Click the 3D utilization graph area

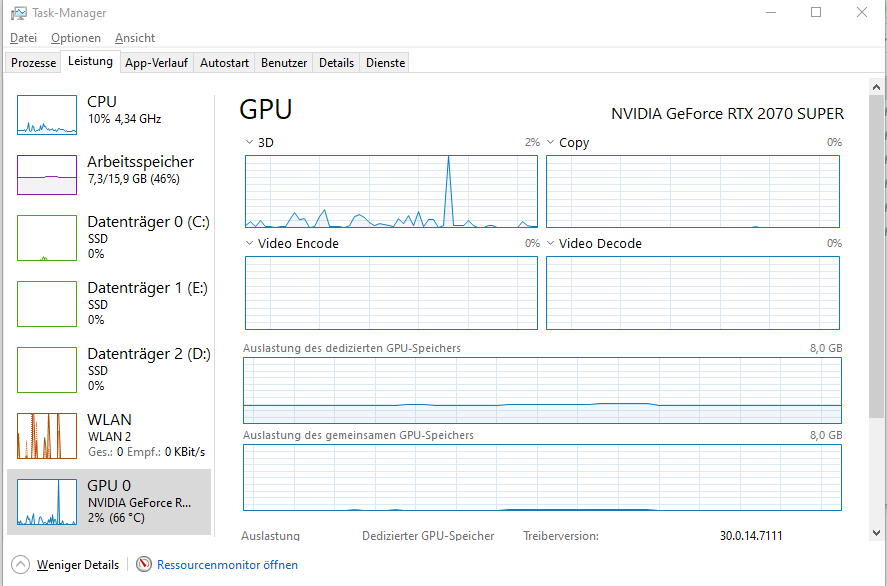pos(391,191)
